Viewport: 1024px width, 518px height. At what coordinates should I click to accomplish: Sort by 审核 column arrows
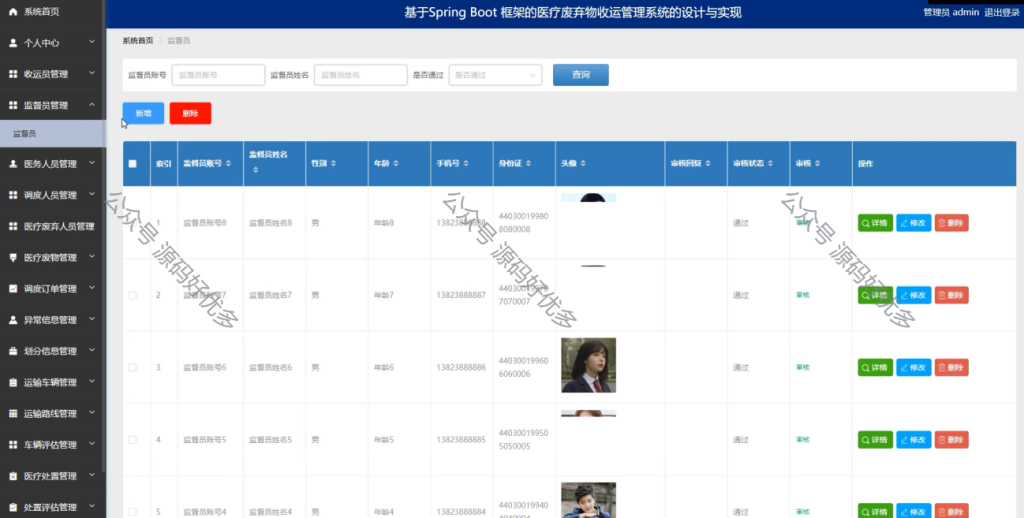[817, 163]
